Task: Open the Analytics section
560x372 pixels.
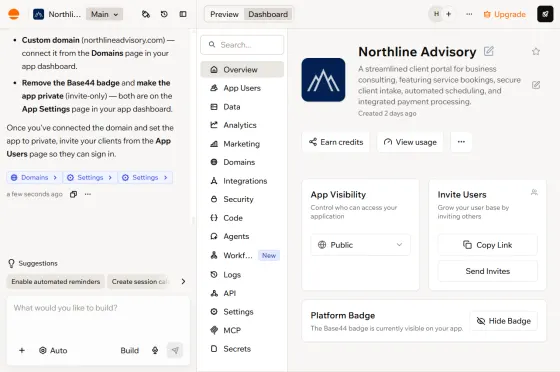Action: (x=242, y=125)
